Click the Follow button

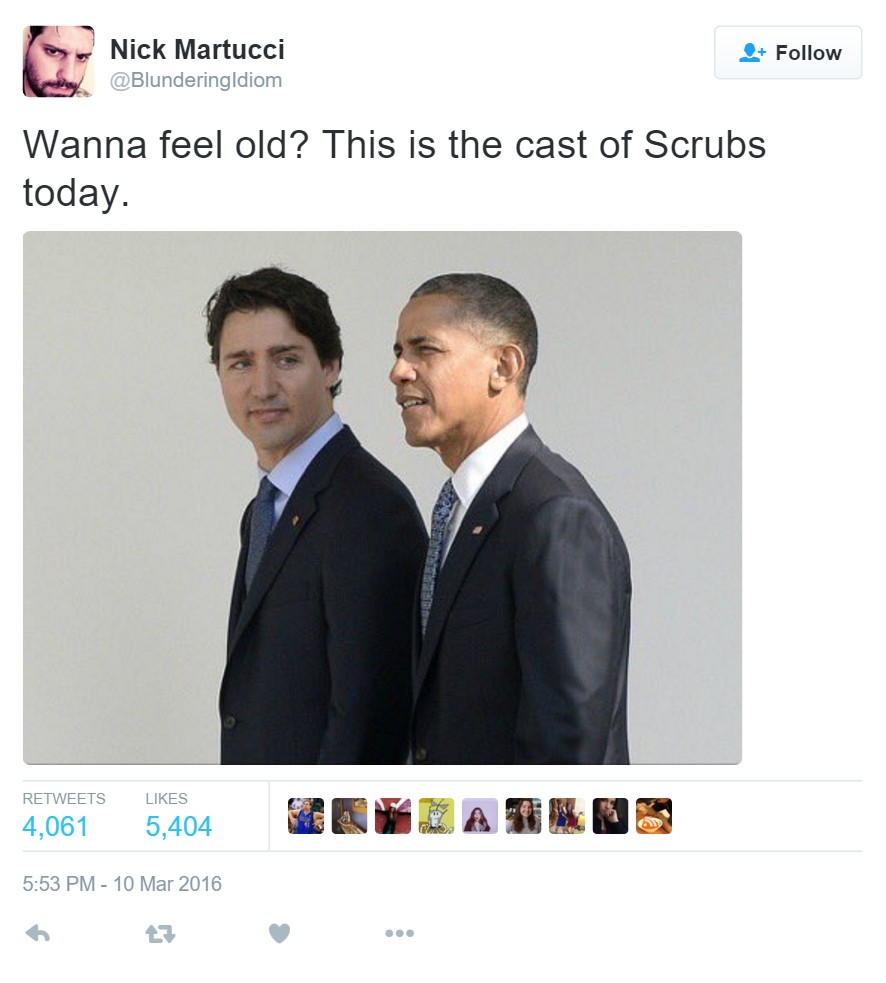pos(788,53)
